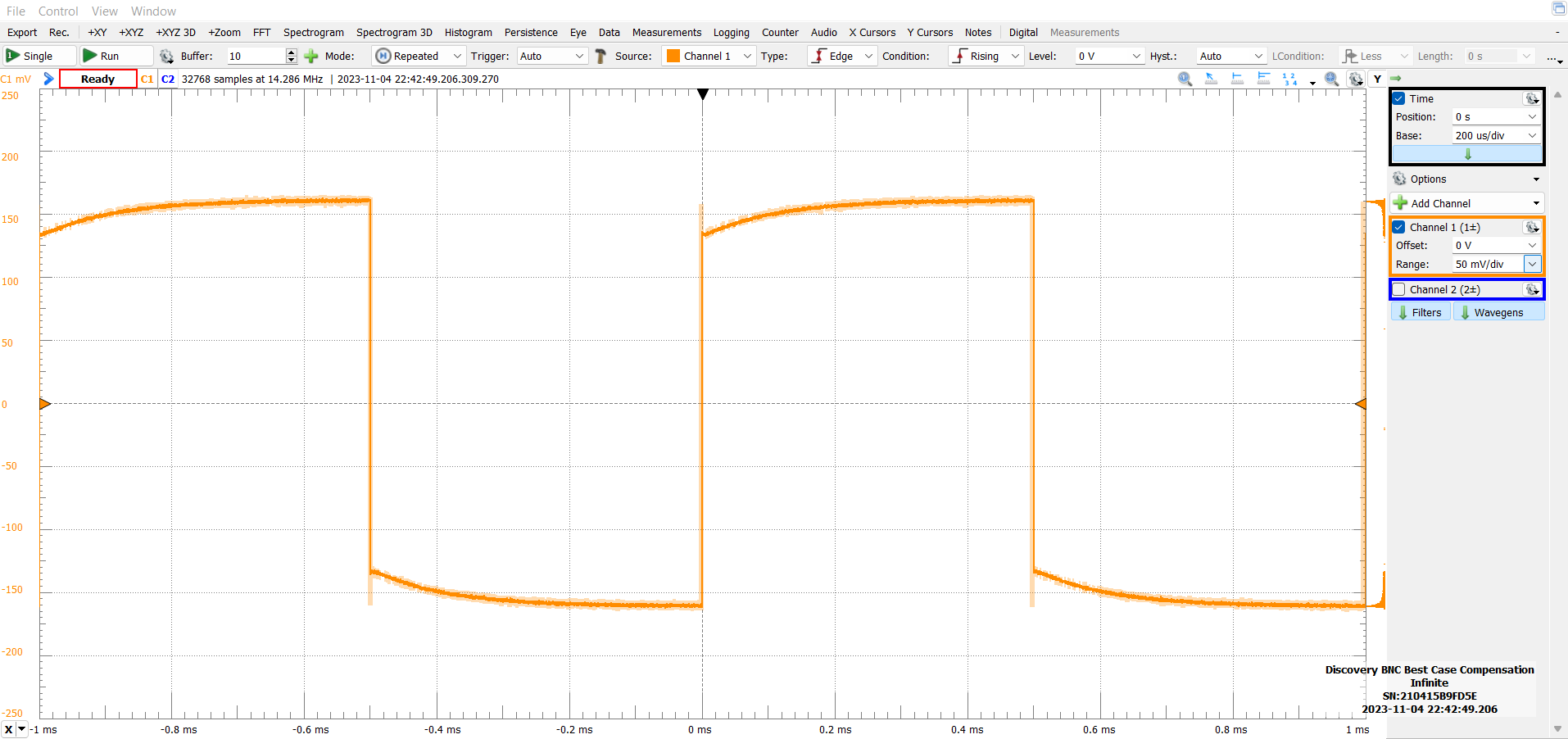Uncheck the Channel 1 checkbox
The height and width of the screenshot is (739, 1568).
(1399, 227)
